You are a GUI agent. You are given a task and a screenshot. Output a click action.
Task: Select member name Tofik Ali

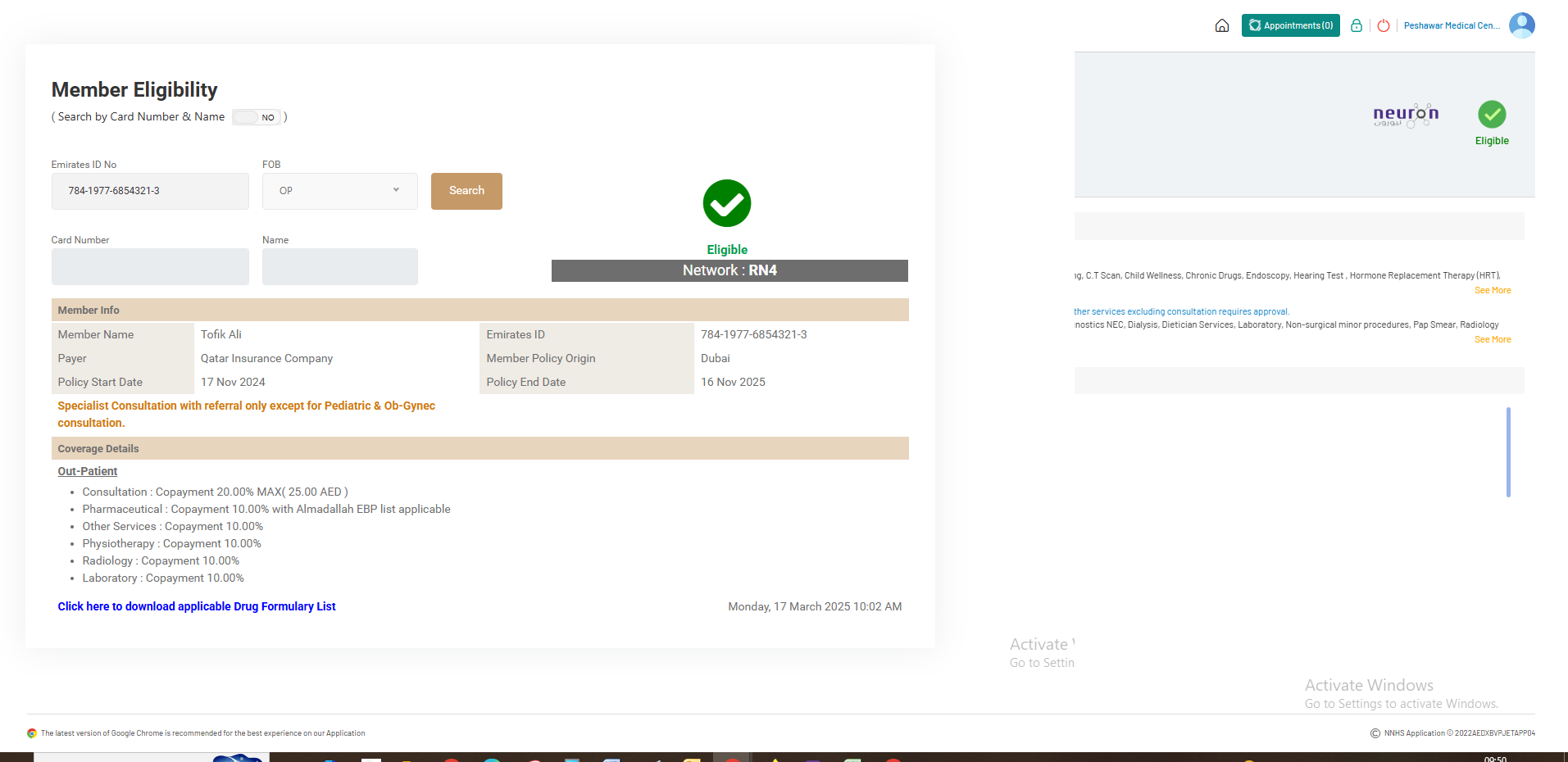(x=221, y=334)
